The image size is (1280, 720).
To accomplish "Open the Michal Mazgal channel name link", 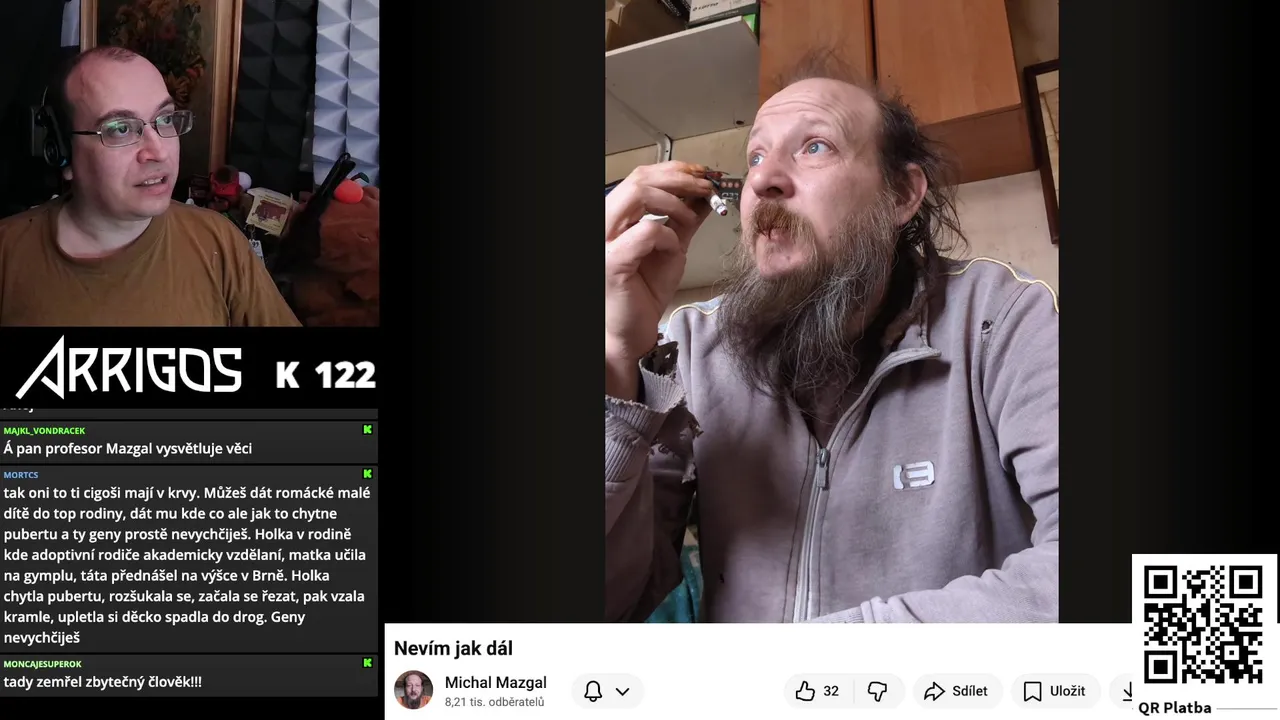I will [x=495, y=682].
